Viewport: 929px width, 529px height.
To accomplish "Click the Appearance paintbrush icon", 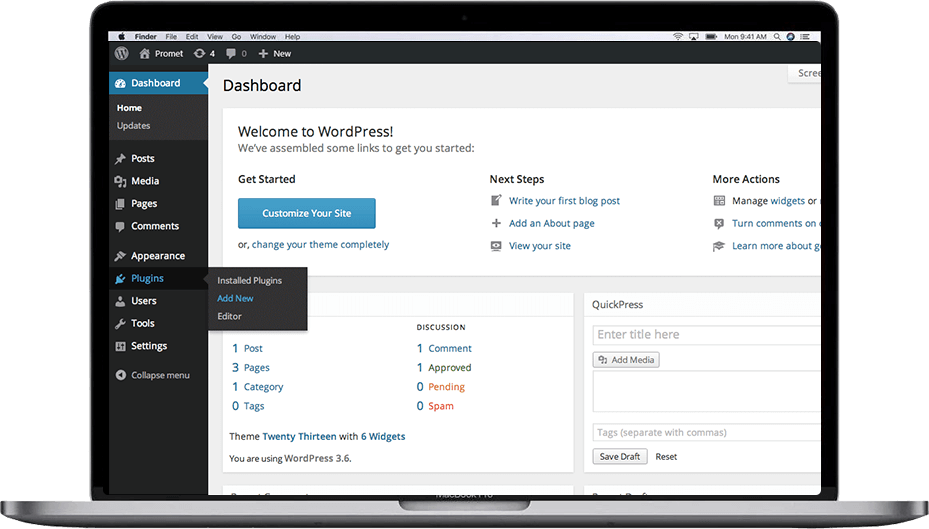I will point(120,256).
